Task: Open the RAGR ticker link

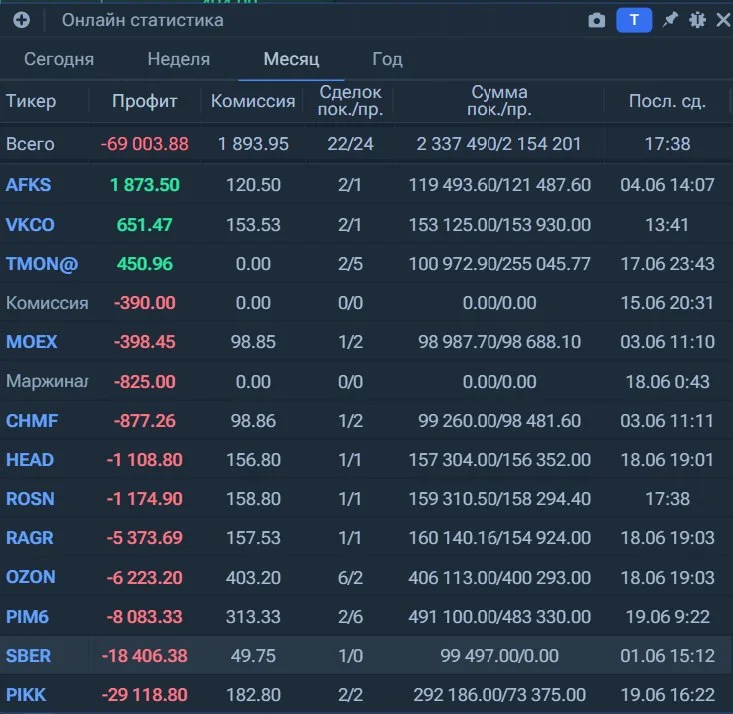Action: click(x=29, y=538)
